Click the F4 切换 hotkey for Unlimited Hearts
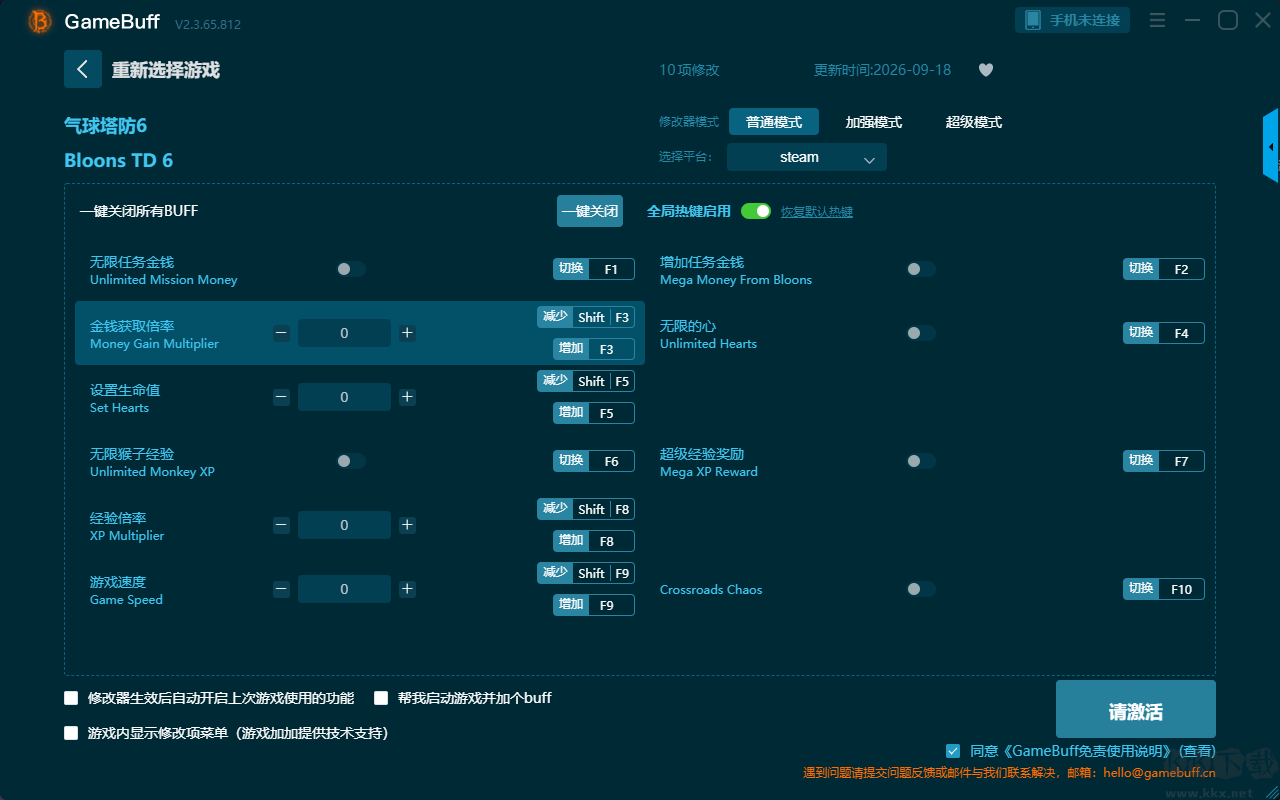The height and width of the screenshot is (800, 1280). [1164, 333]
